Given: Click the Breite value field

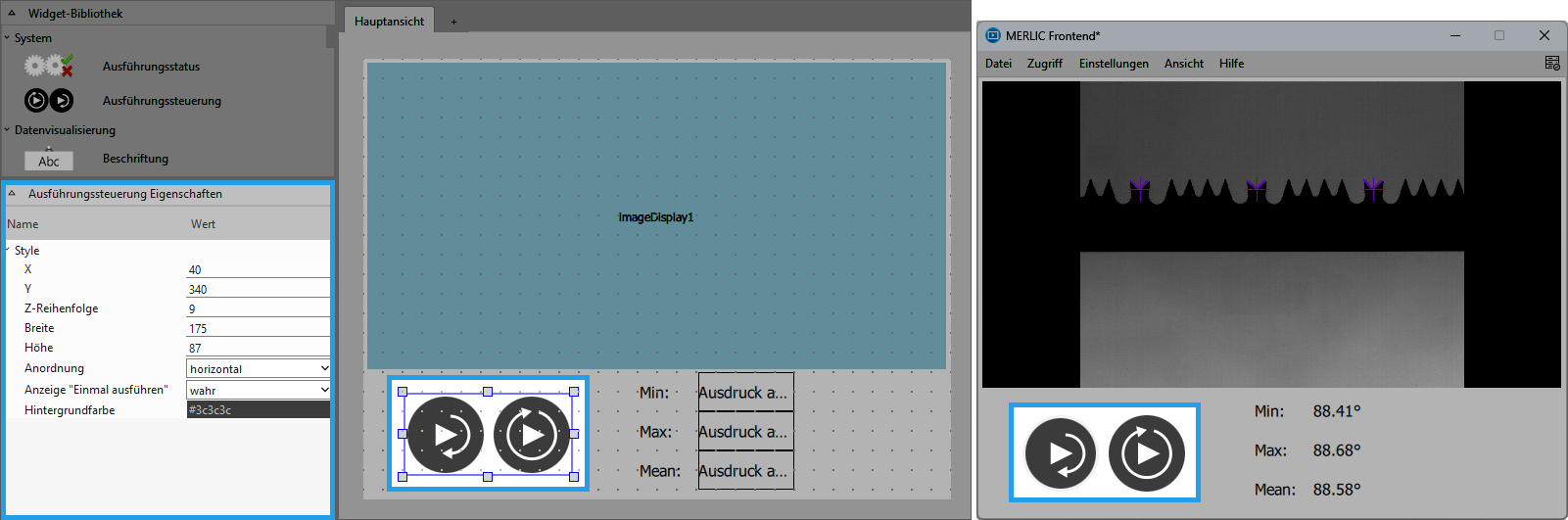Looking at the screenshot, I should 258,328.
